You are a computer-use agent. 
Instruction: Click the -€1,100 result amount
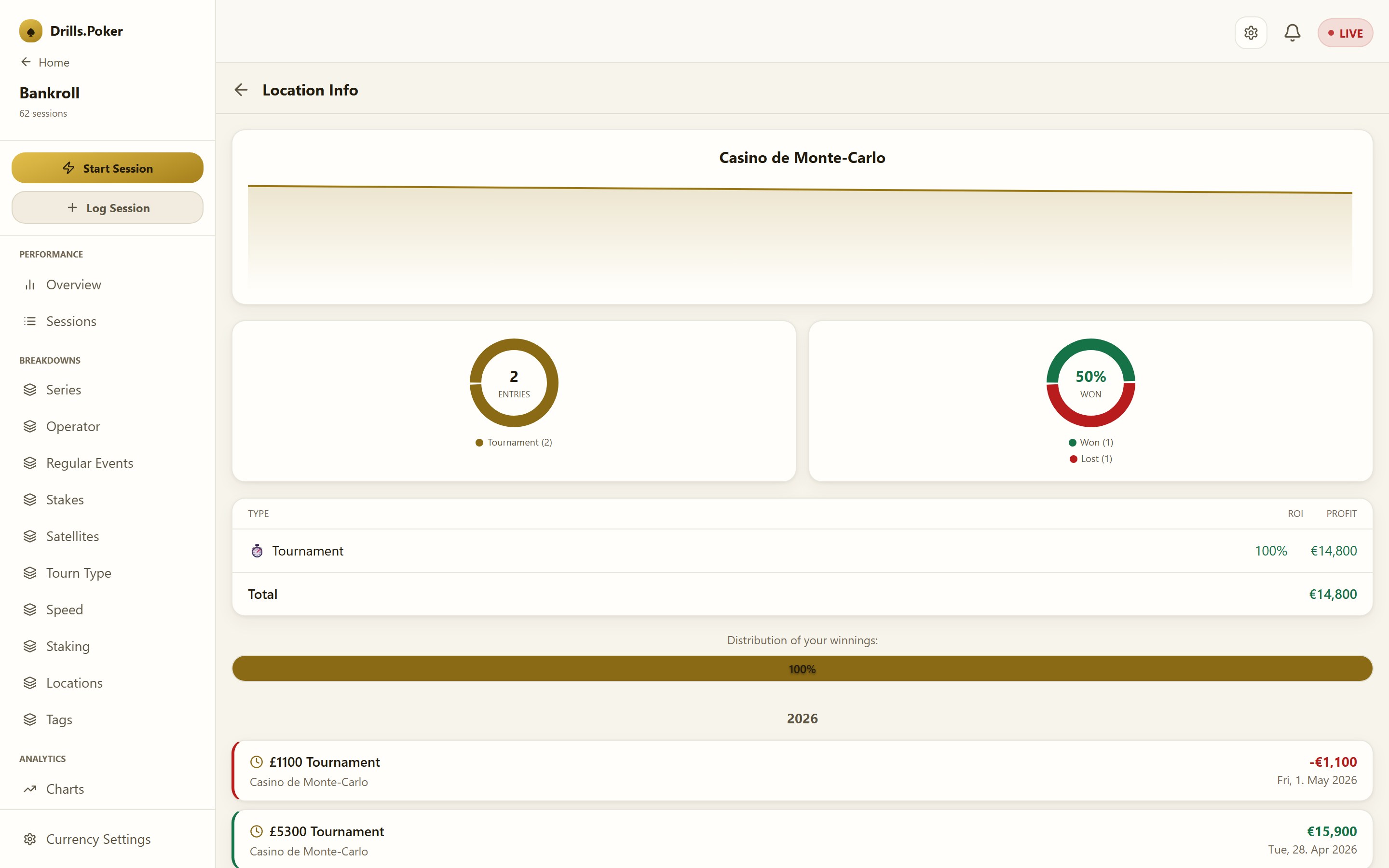click(x=1333, y=762)
